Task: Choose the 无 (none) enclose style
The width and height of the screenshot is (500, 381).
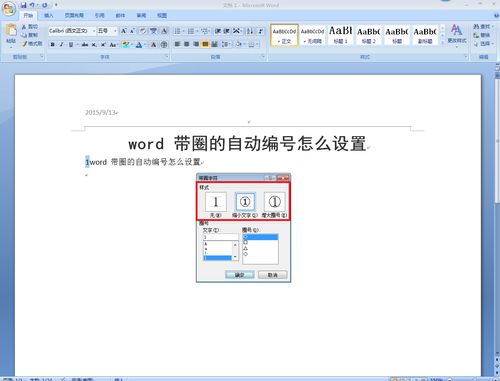Action: tap(216, 204)
